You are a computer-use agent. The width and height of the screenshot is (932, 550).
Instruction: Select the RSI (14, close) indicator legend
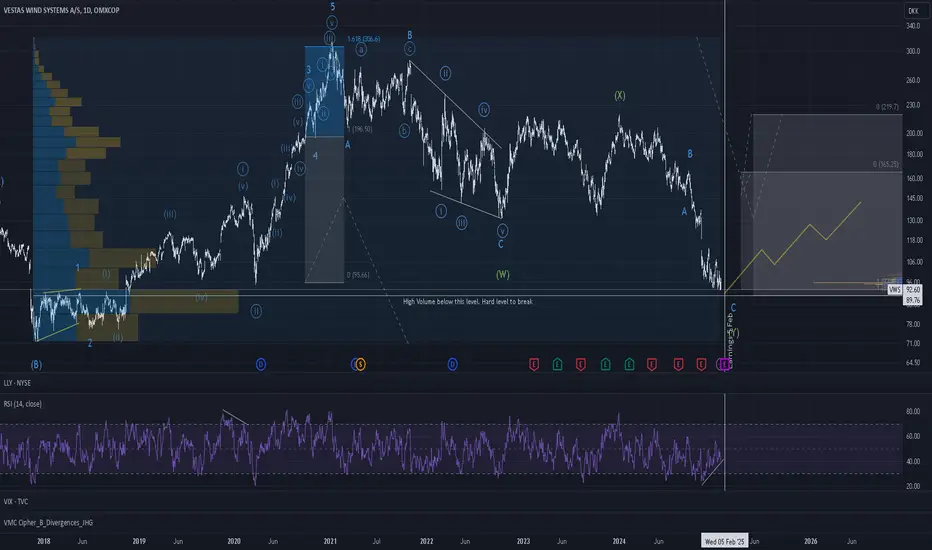pyautogui.click(x=23, y=404)
